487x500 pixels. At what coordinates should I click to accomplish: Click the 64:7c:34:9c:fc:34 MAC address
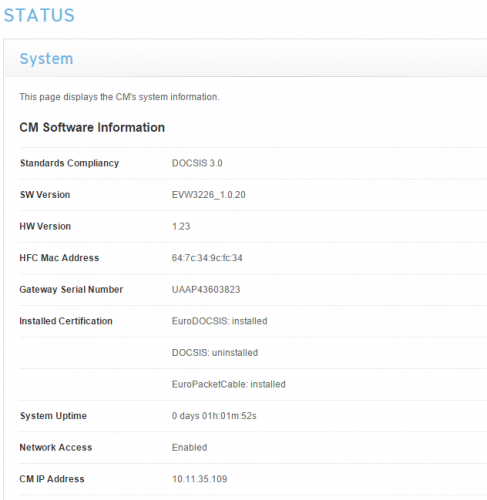tap(207, 258)
